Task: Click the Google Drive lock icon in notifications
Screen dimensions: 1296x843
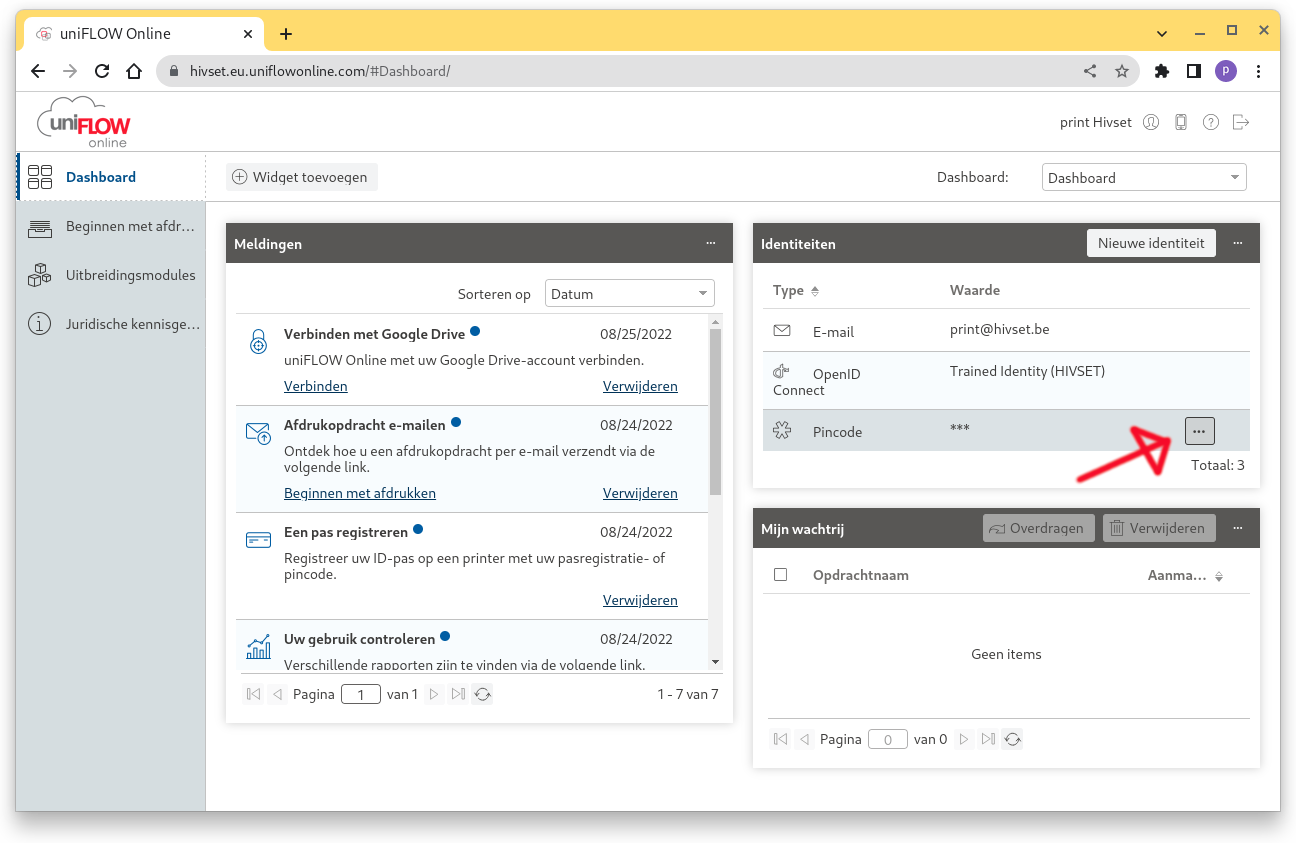Action: (258, 341)
